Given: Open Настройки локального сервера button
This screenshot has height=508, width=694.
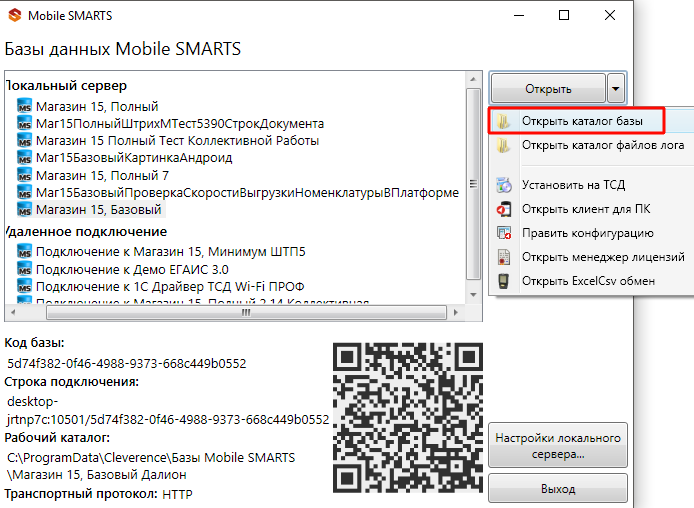Looking at the screenshot, I should 558,446.
